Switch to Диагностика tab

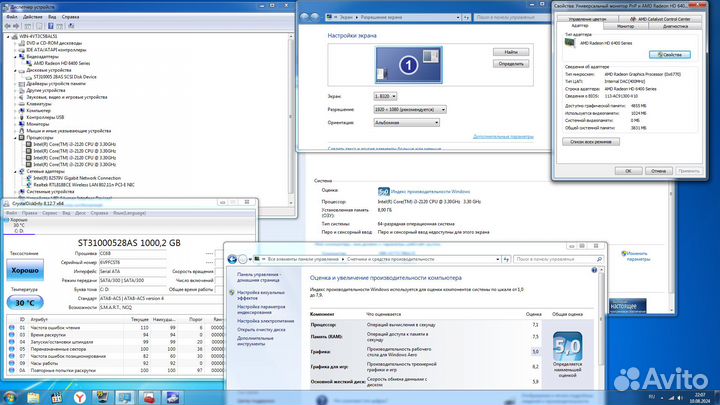click(x=675, y=27)
